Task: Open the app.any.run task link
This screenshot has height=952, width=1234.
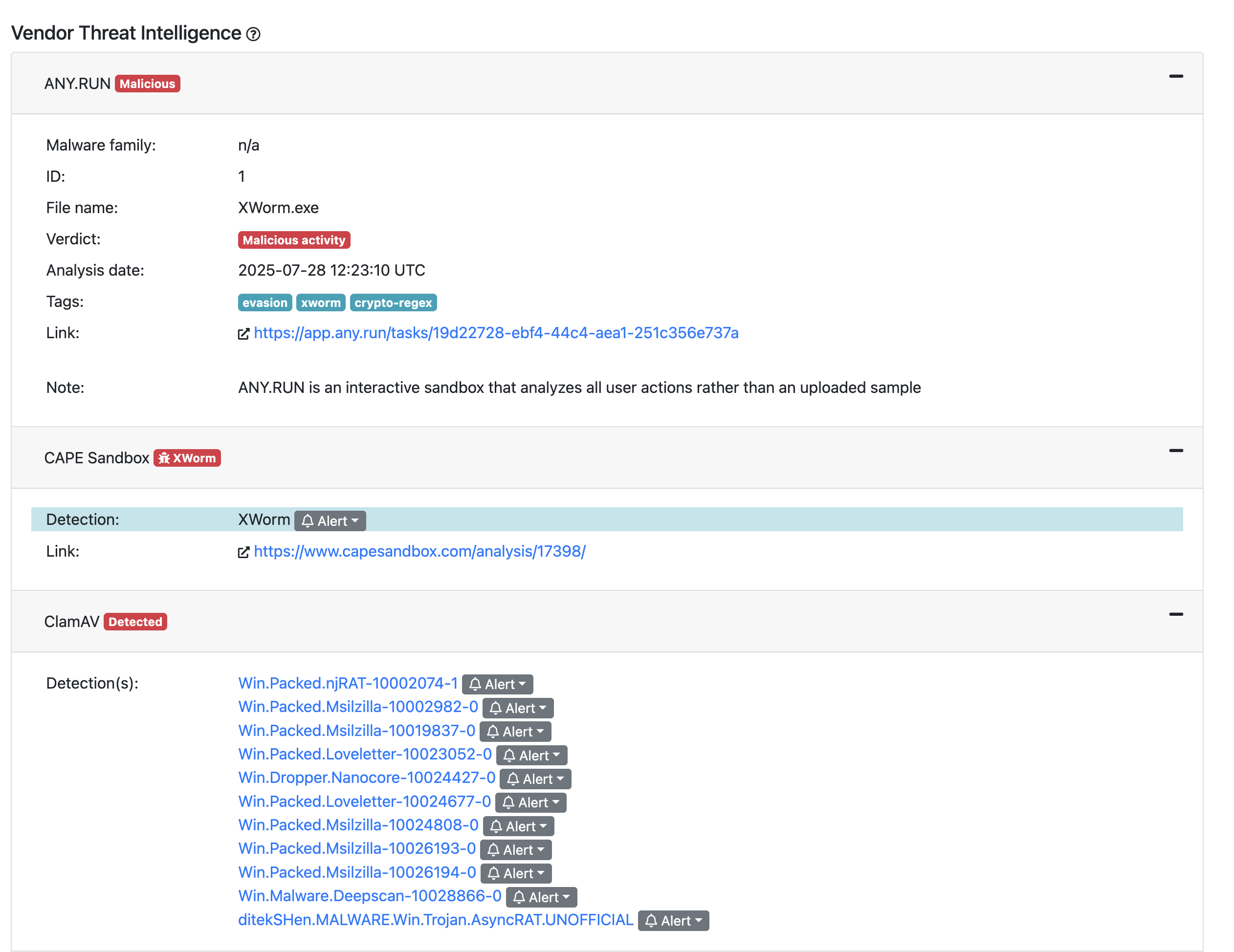Action: [x=496, y=333]
